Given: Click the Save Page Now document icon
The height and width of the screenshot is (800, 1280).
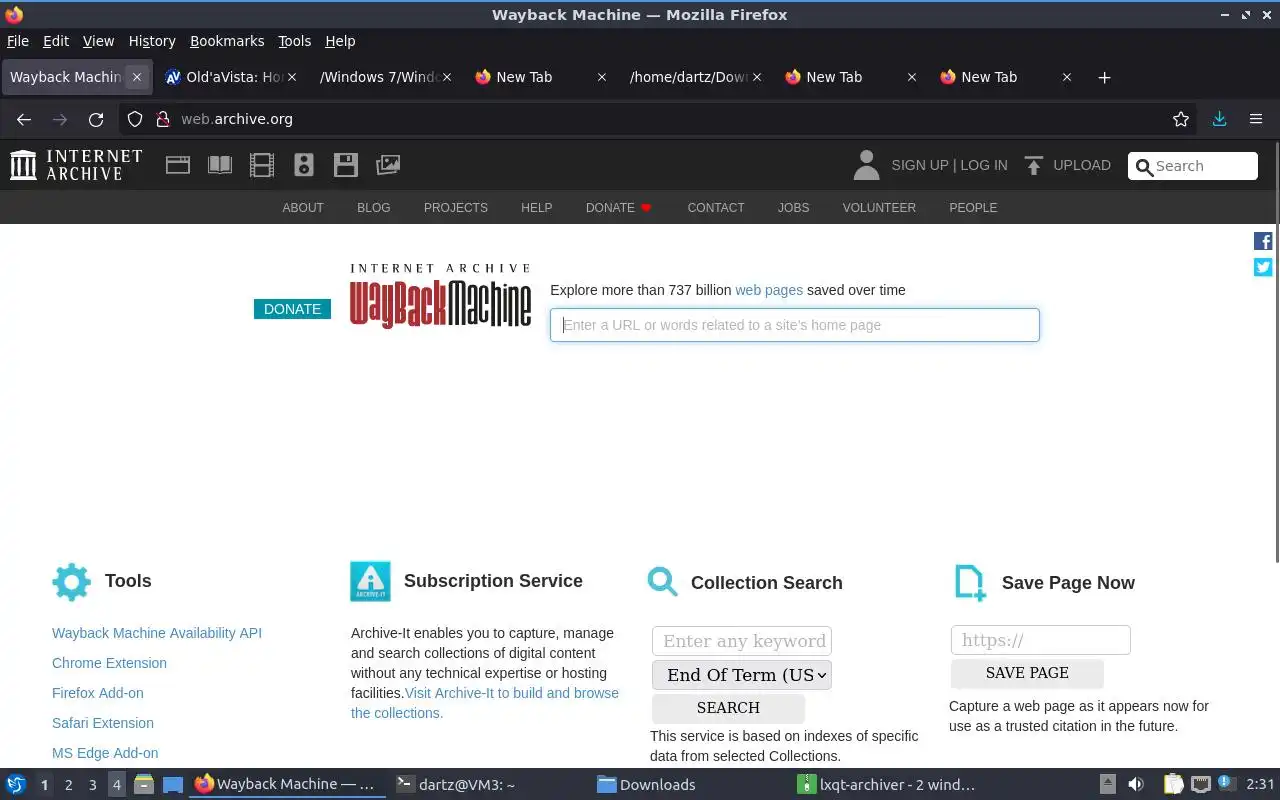Looking at the screenshot, I should [x=970, y=583].
